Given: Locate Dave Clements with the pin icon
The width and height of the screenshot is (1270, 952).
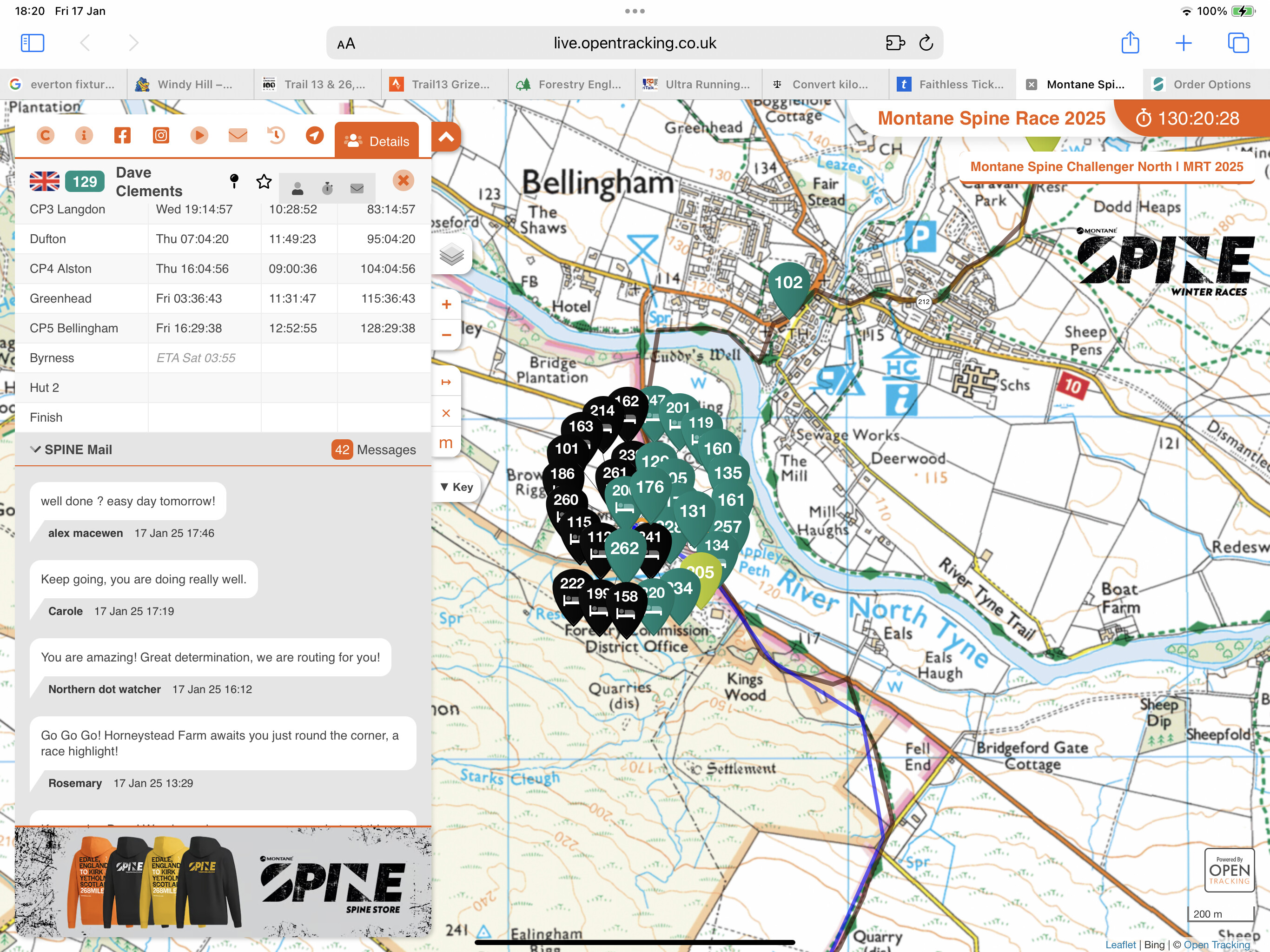Looking at the screenshot, I should [x=234, y=181].
